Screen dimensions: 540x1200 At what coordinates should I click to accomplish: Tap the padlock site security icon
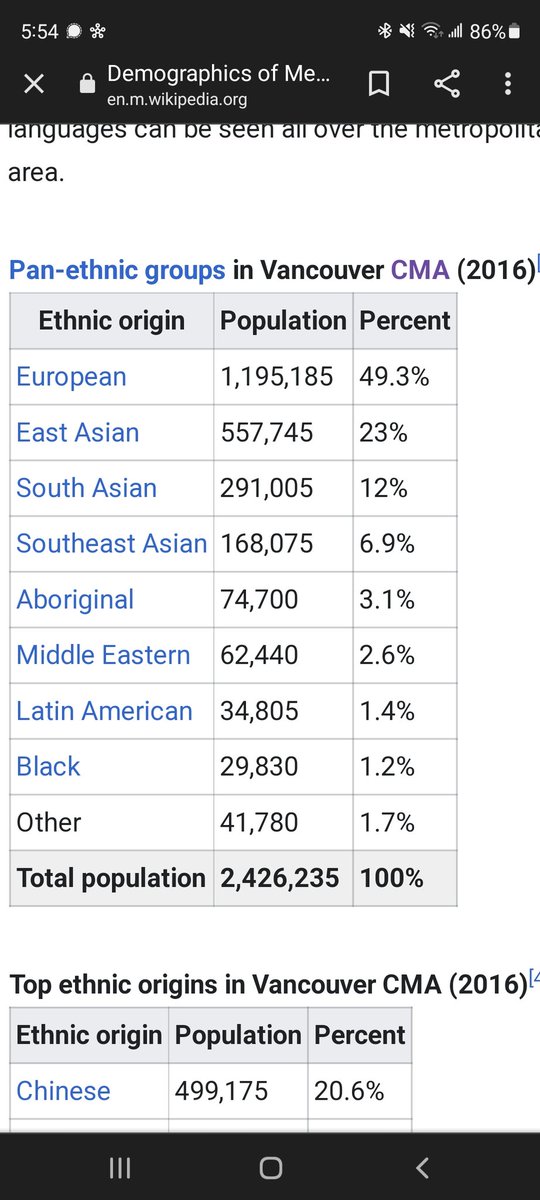point(88,85)
